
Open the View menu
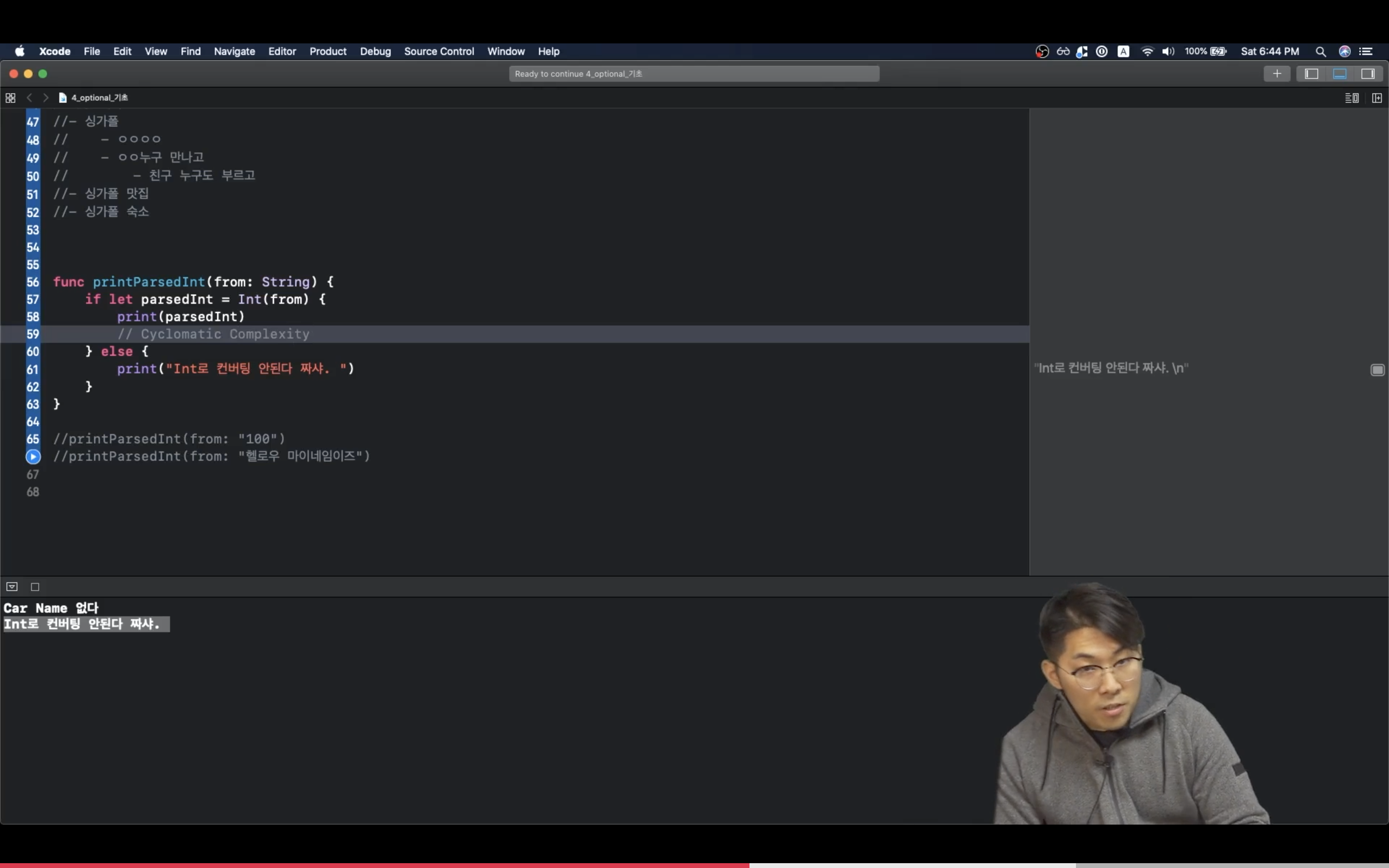pyautogui.click(x=156, y=51)
